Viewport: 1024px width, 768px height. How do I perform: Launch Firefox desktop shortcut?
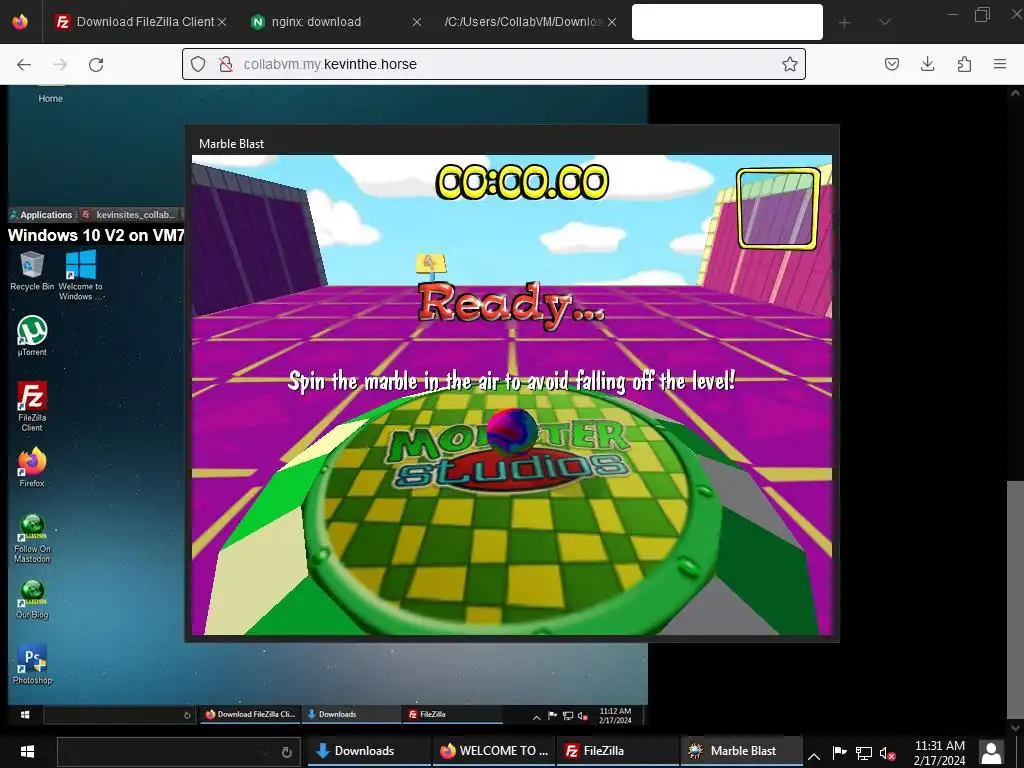click(x=32, y=467)
